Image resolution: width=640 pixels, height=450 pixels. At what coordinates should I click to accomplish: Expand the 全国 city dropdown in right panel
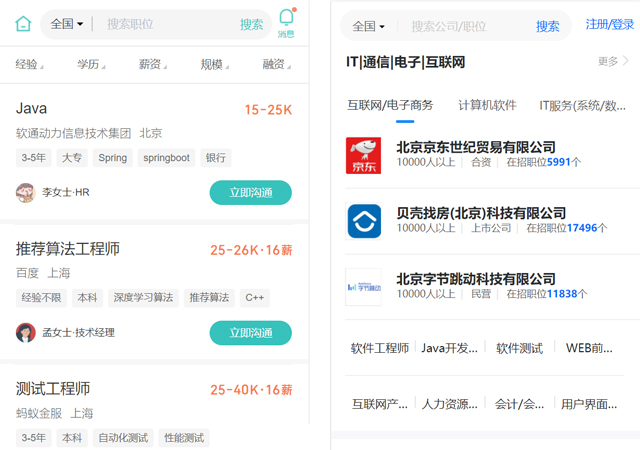pos(369,27)
